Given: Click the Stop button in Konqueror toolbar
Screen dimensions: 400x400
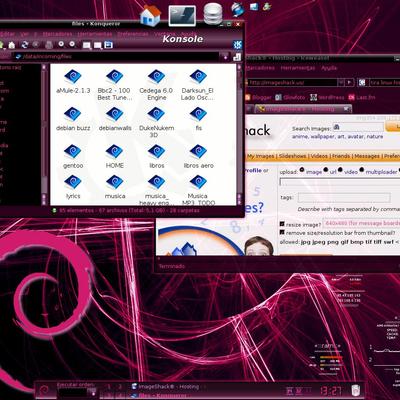Looking at the screenshot, I should pos(36,45).
